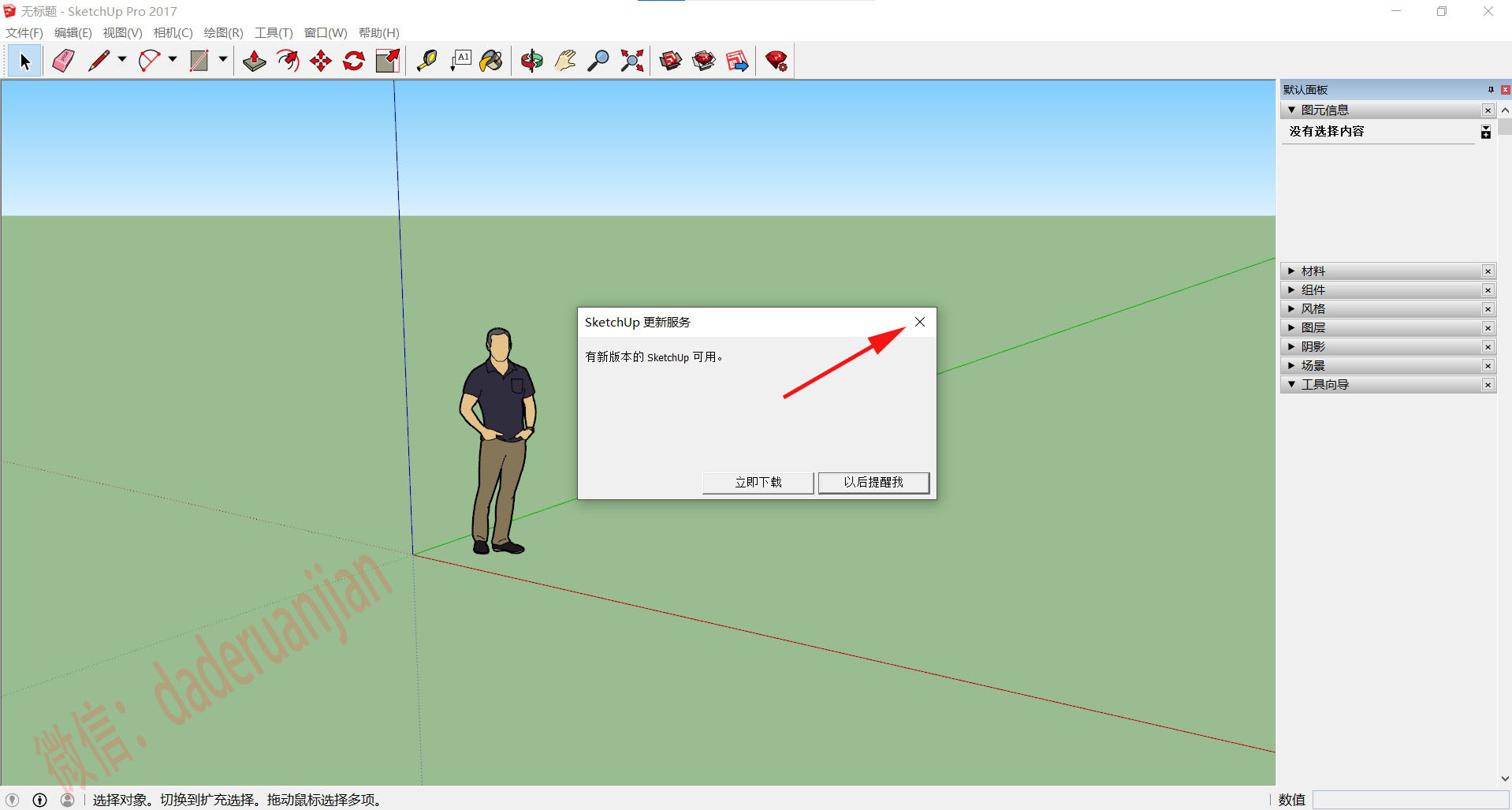Open the Arc tool dropdown arrow

point(173,59)
